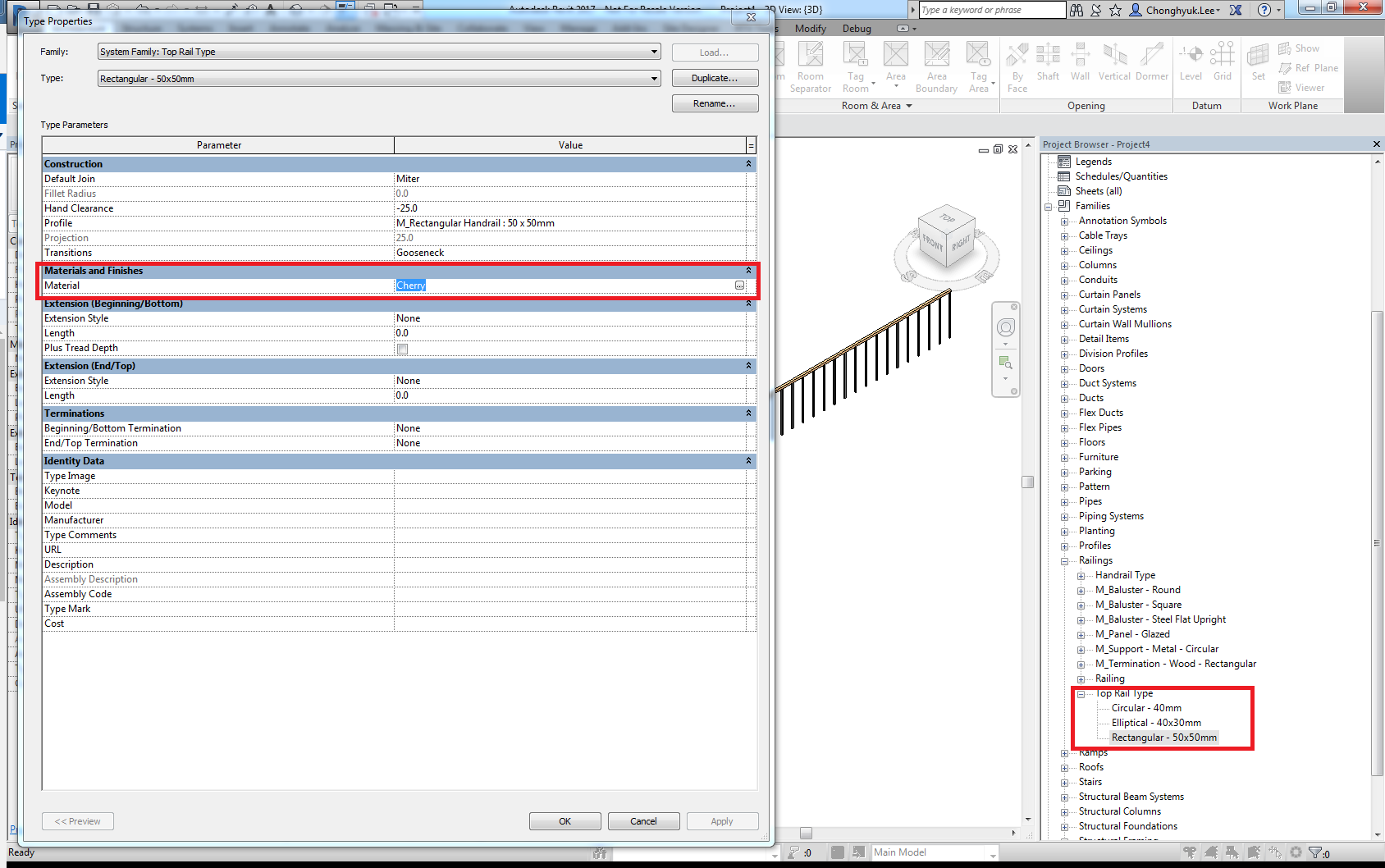The width and height of the screenshot is (1385, 868).
Task: Click the Help question mark icon
Action: (x=1264, y=10)
